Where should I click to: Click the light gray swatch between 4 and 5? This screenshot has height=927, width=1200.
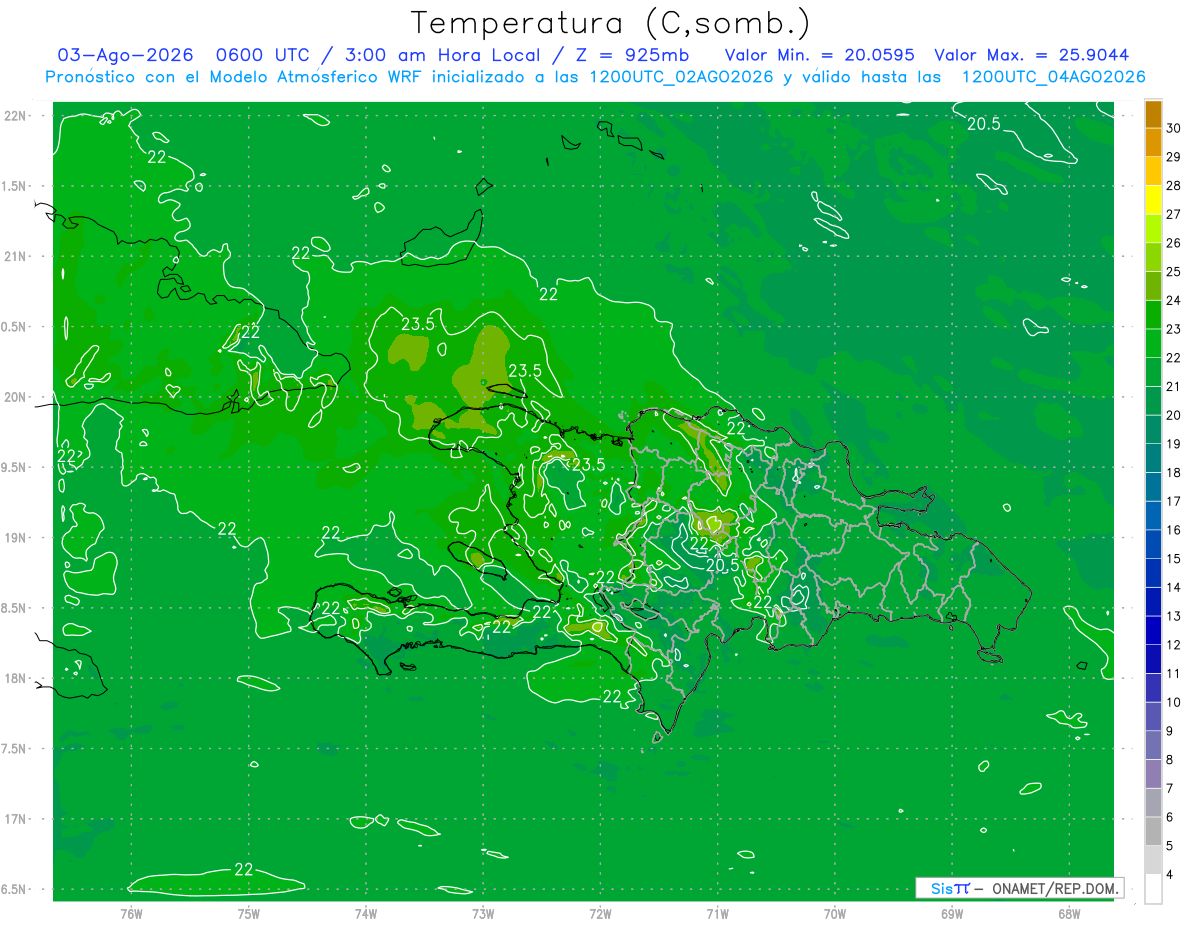point(1153,860)
